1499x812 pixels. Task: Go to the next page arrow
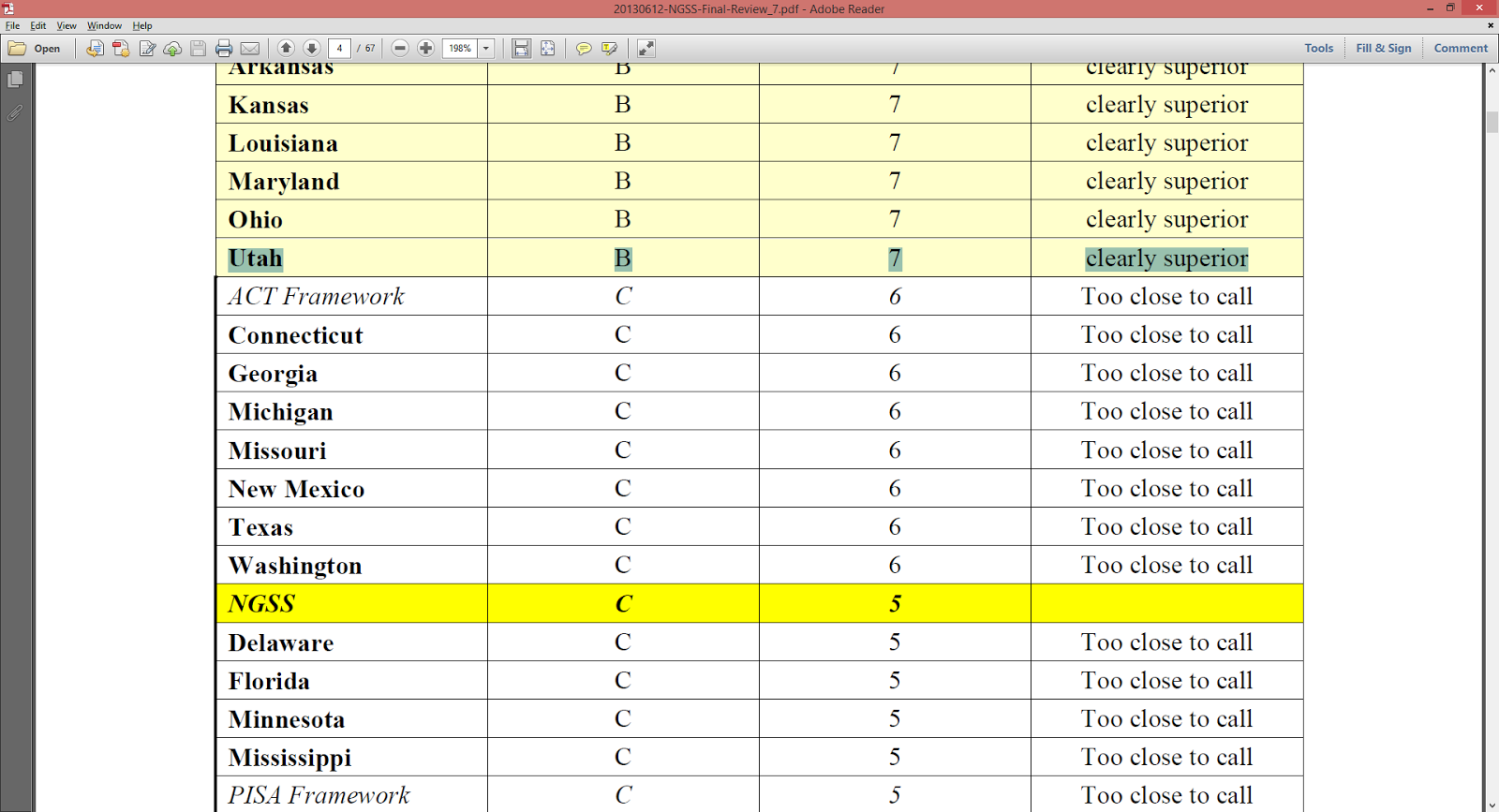[x=312, y=49]
